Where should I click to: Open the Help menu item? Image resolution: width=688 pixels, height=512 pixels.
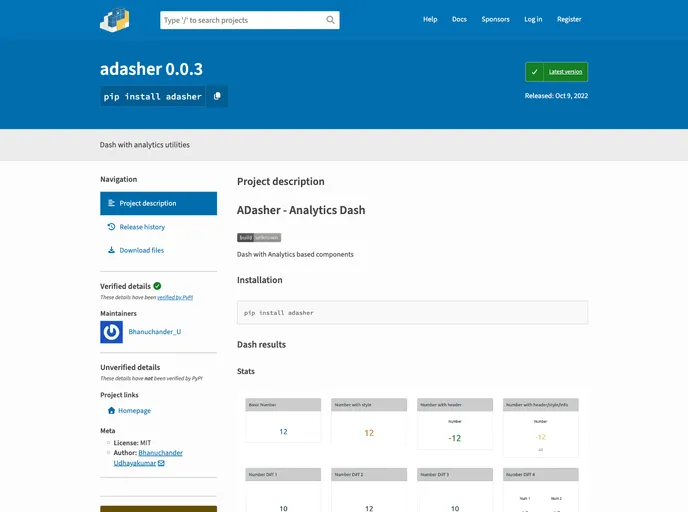point(430,19)
